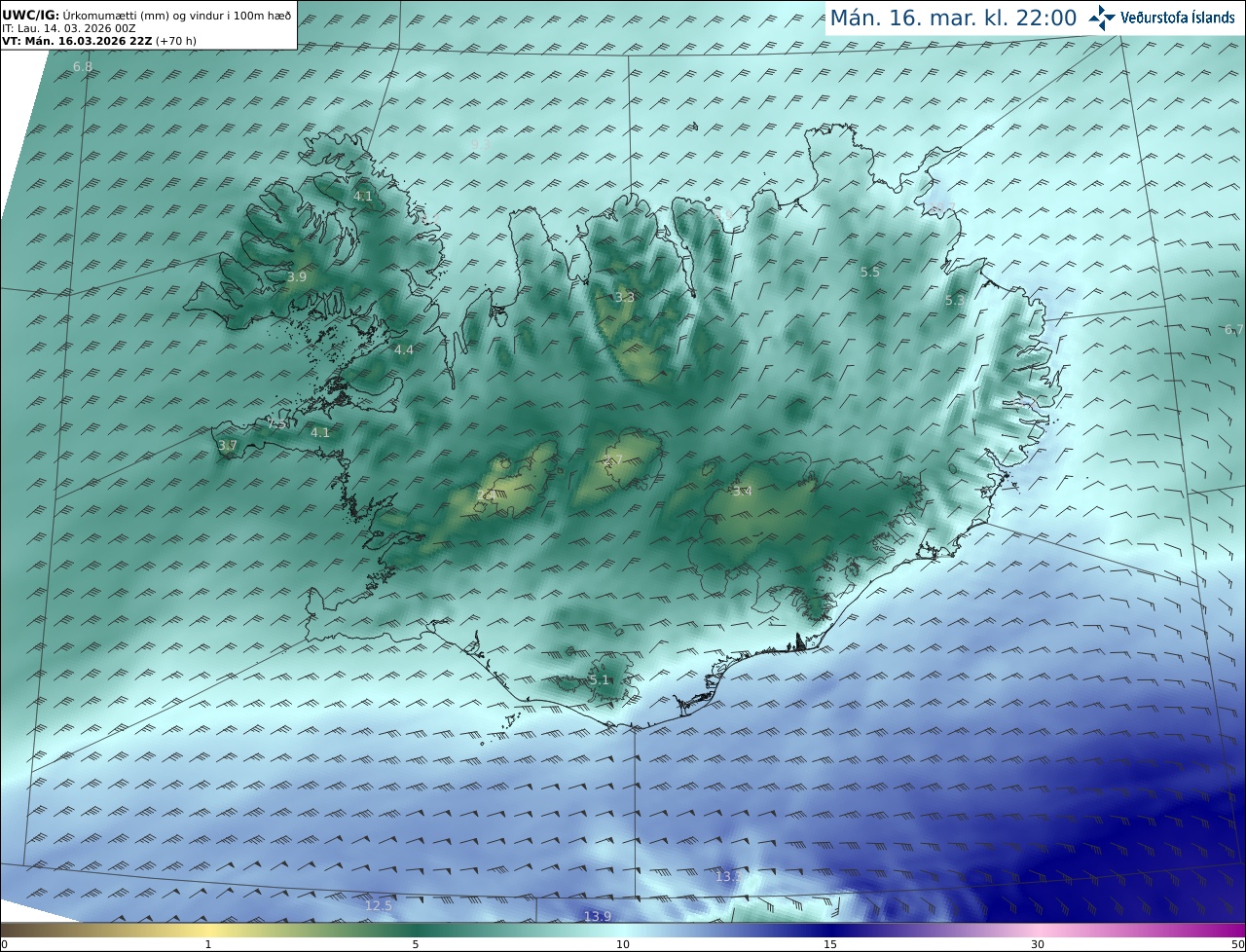Pick the pale yellow colorbar segment near 1
The image size is (1246, 952).
[208, 931]
